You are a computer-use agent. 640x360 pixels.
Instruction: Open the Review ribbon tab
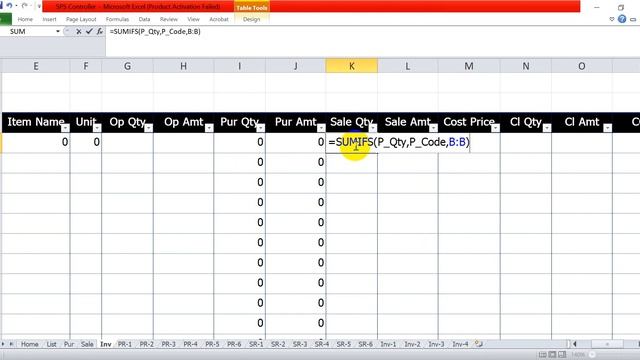click(169, 19)
